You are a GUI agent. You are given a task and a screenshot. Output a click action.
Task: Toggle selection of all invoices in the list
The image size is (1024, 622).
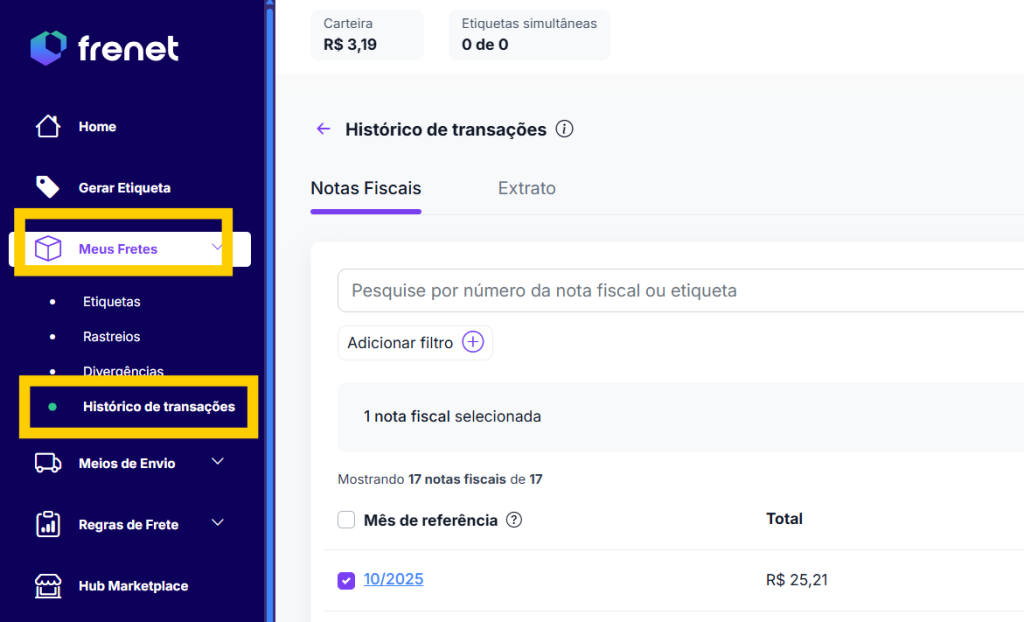tap(346, 520)
